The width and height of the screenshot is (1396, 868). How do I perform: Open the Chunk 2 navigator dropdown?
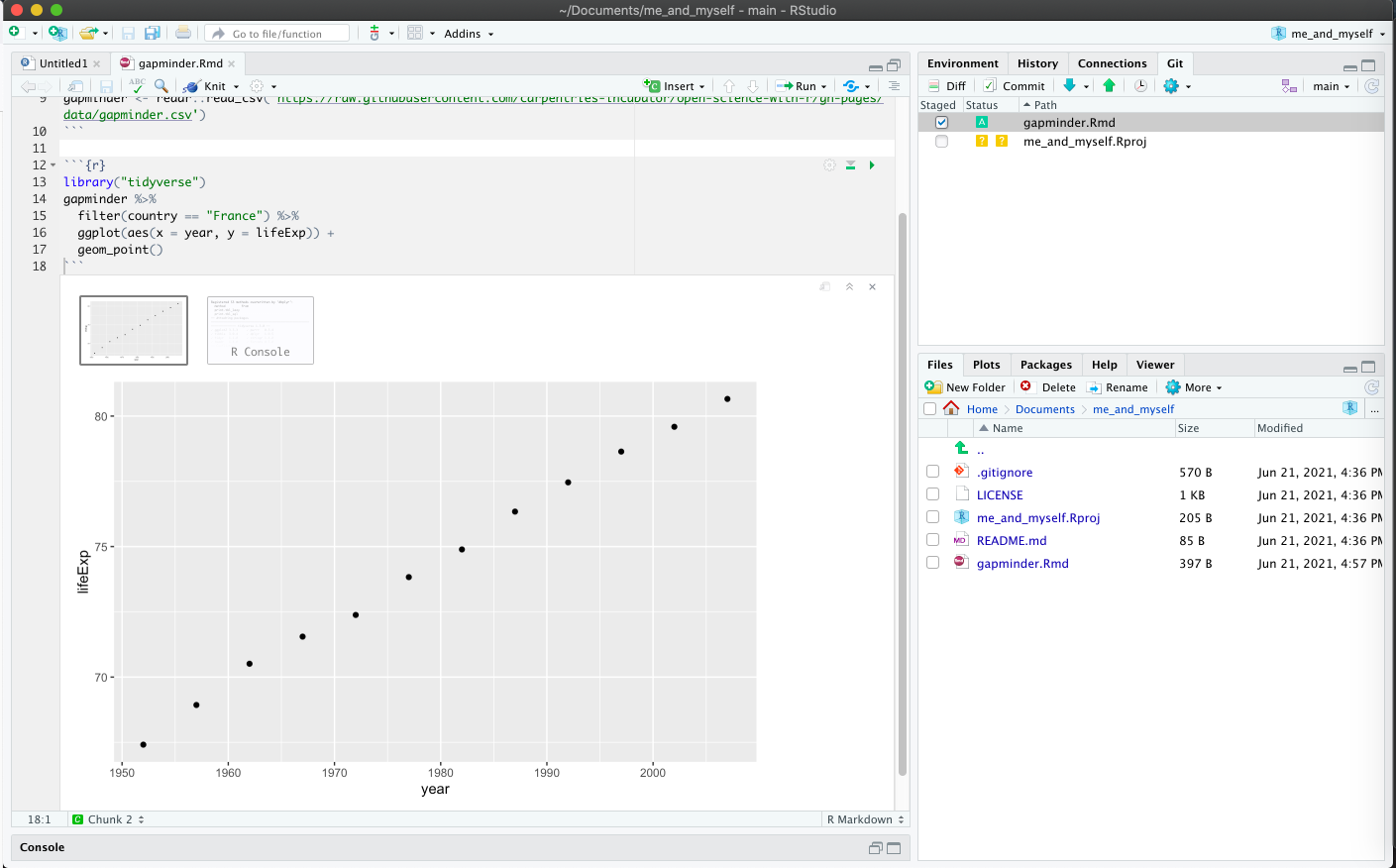click(108, 819)
